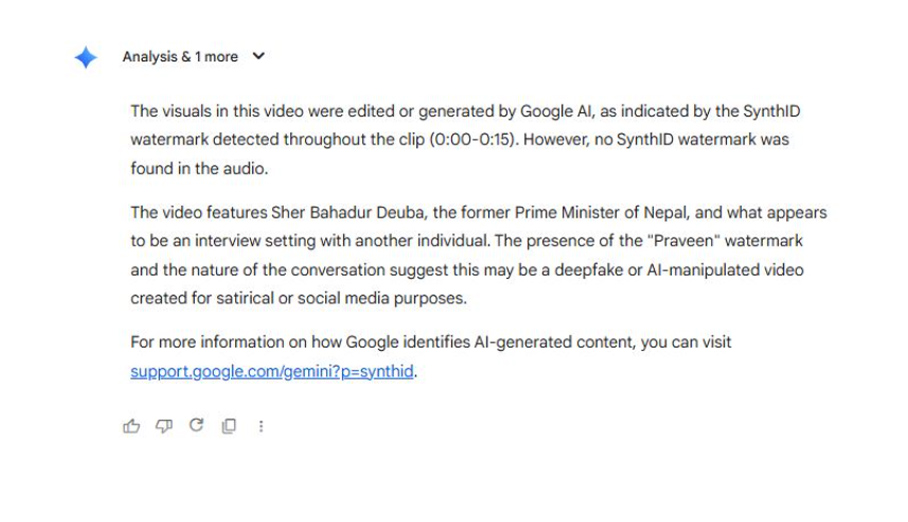Screen dimensions: 908x522
Task: Mark the response with thumbs down
Action: tap(164, 426)
